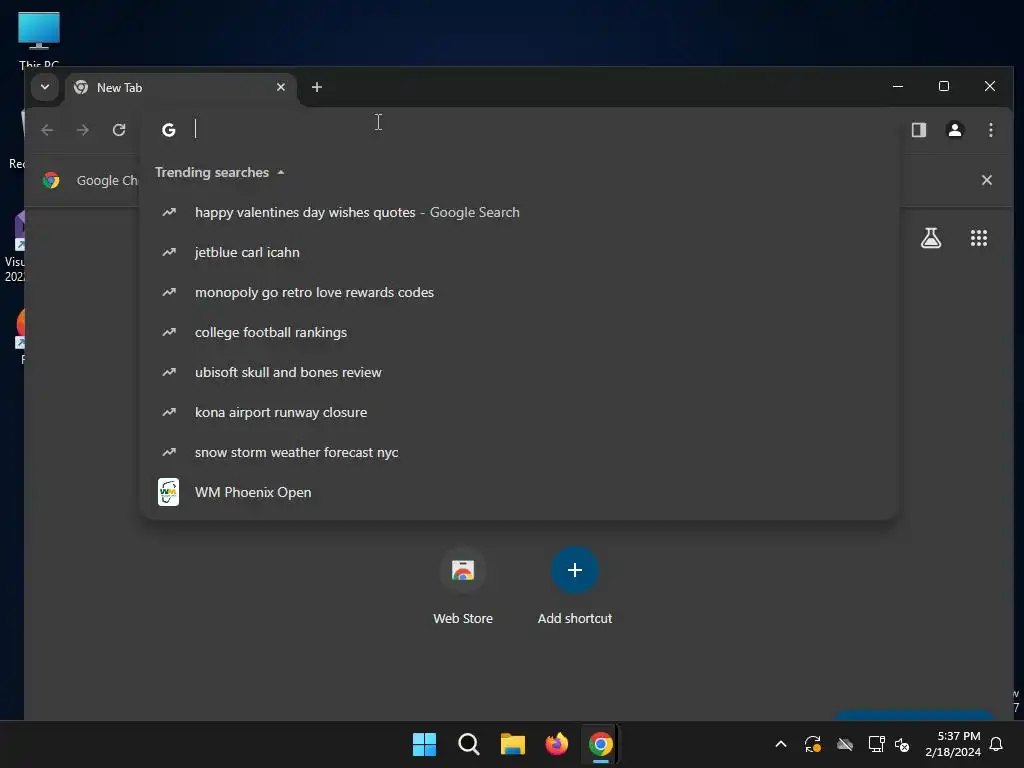Click the Chrome logo in the info bar
This screenshot has width=1024, height=768.
click(x=51, y=180)
